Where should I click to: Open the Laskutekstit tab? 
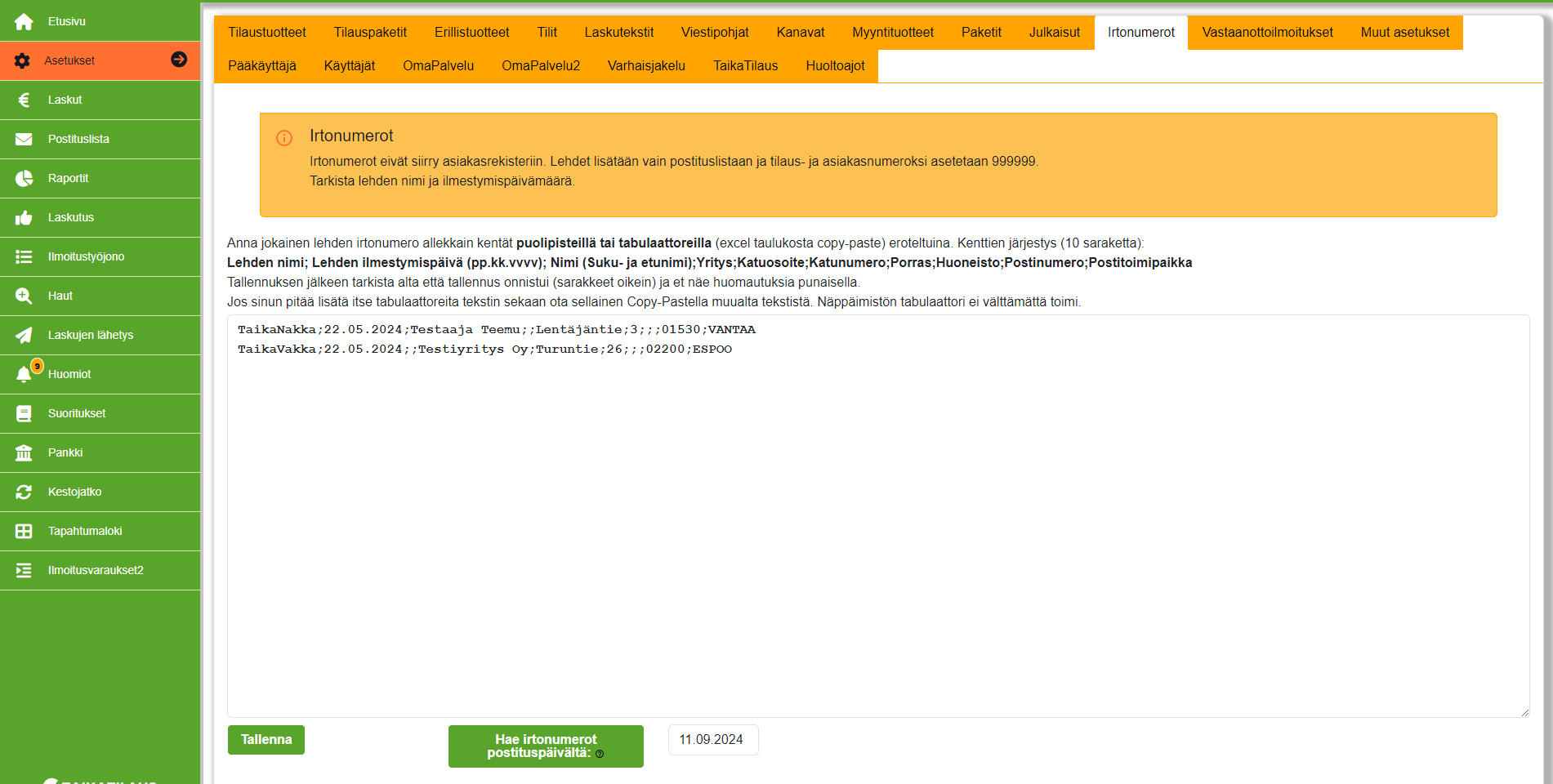pos(619,33)
